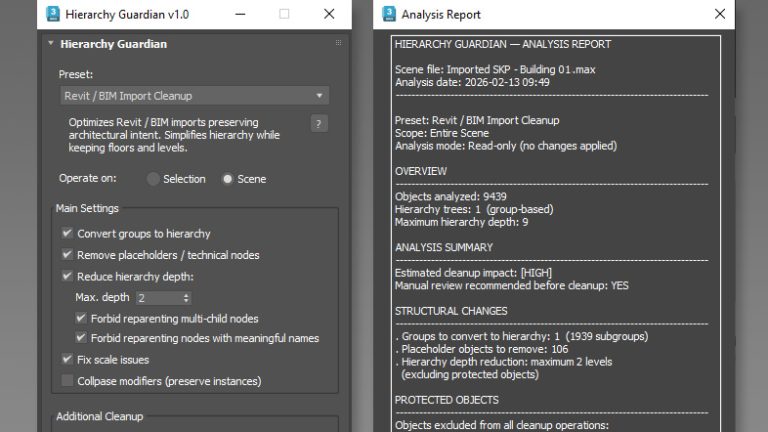Uncheck Forbid reparenting multi-child nodes

pyautogui.click(x=81, y=318)
